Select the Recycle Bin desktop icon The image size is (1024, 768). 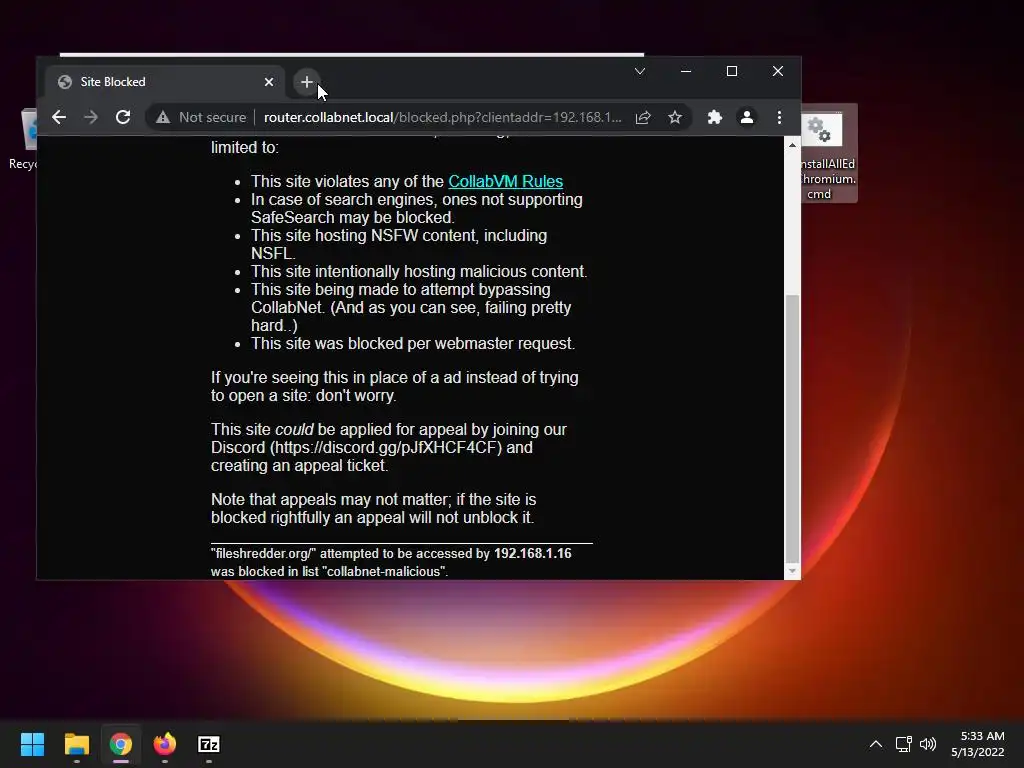[x=24, y=140]
